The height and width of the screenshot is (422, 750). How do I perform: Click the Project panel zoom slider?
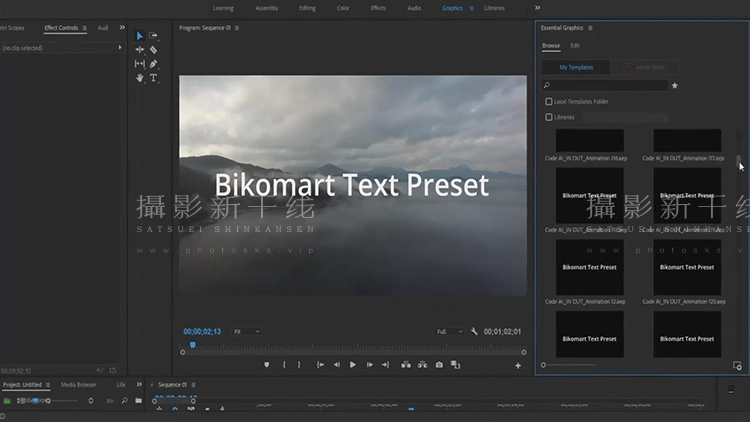pos(63,400)
